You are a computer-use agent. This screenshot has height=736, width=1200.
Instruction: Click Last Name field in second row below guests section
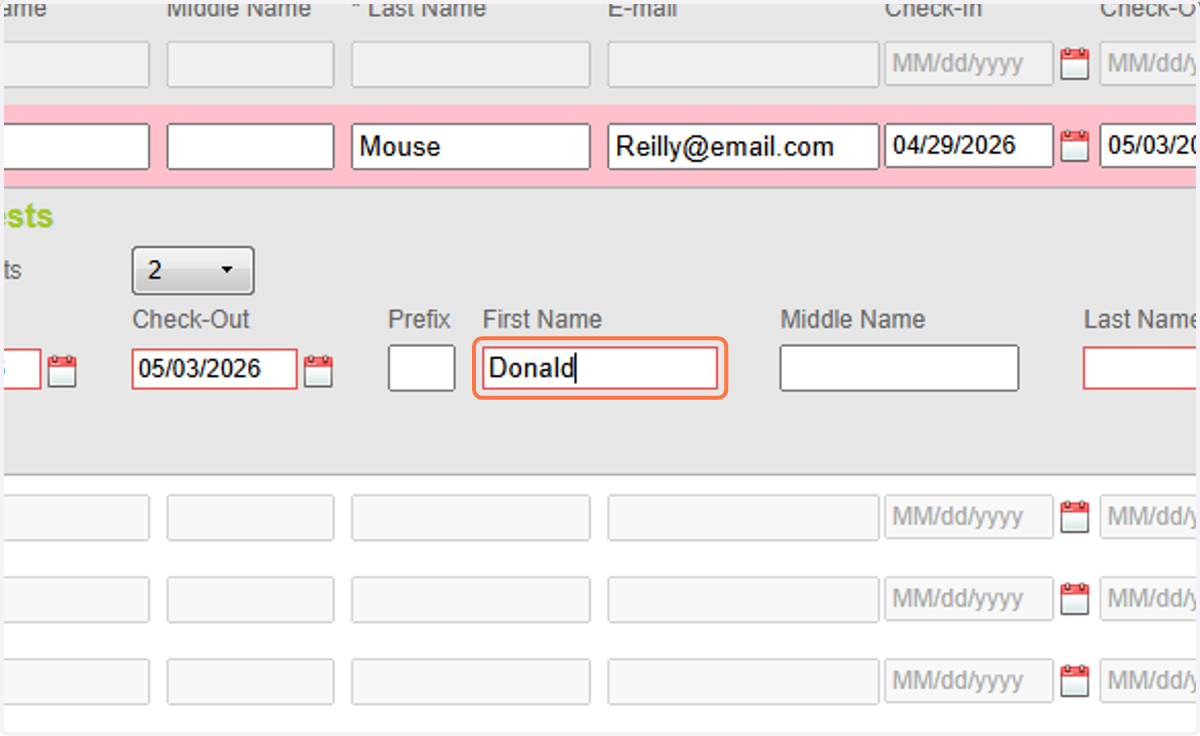470,599
